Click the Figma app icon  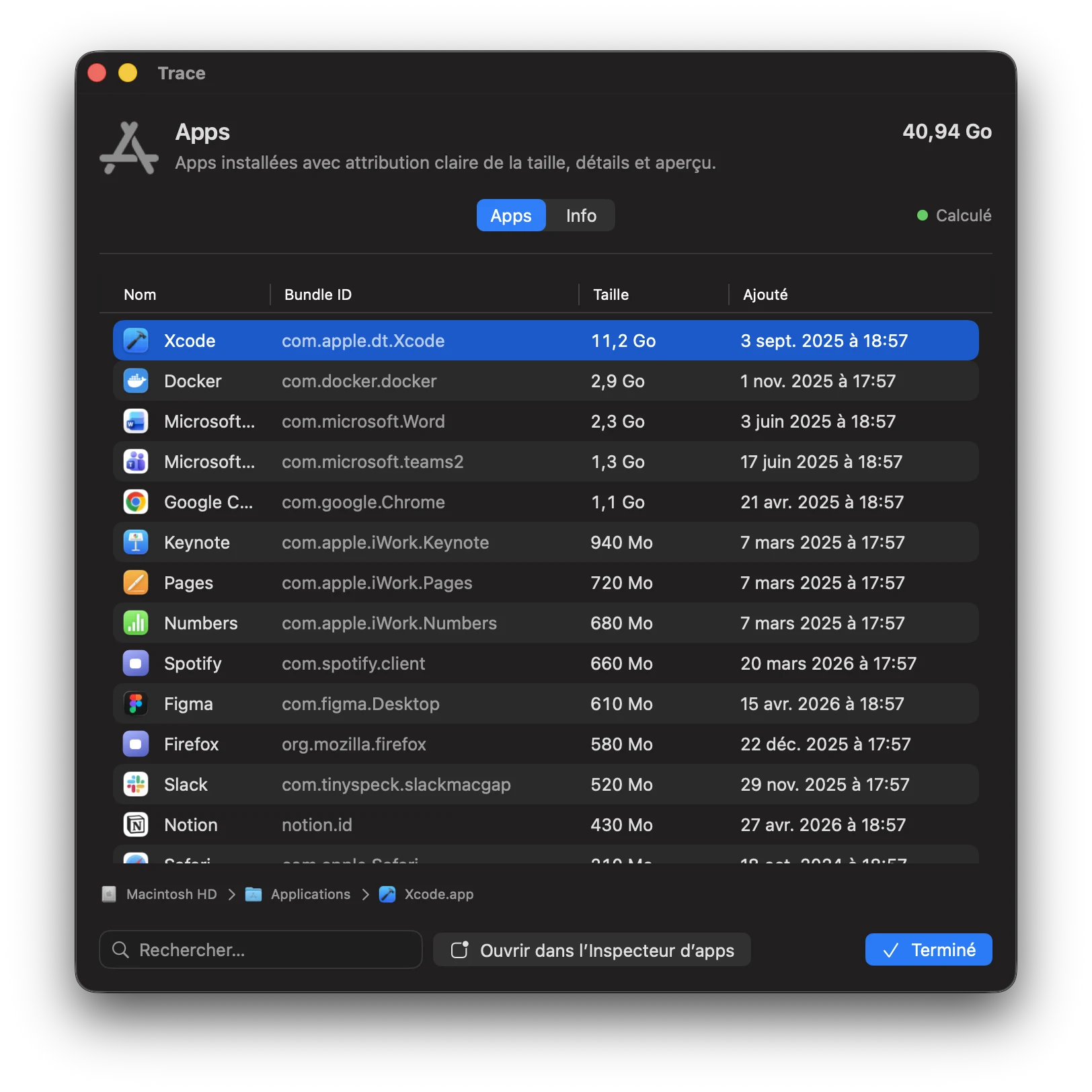point(136,704)
